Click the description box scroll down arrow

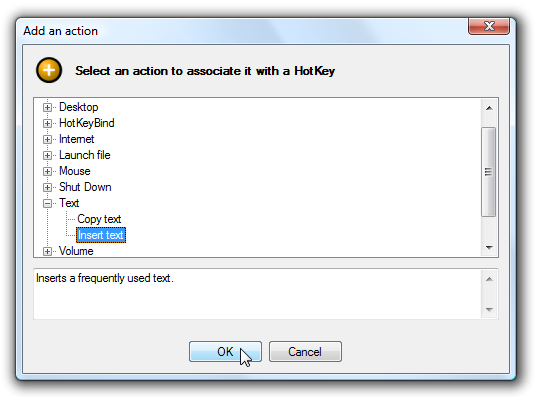pos(489,310)
